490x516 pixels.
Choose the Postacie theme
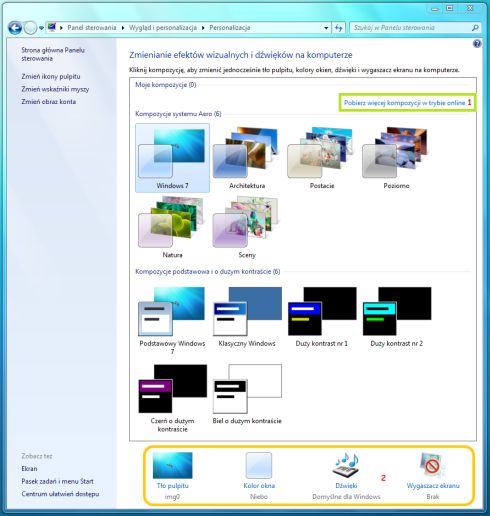coord(322,158)
